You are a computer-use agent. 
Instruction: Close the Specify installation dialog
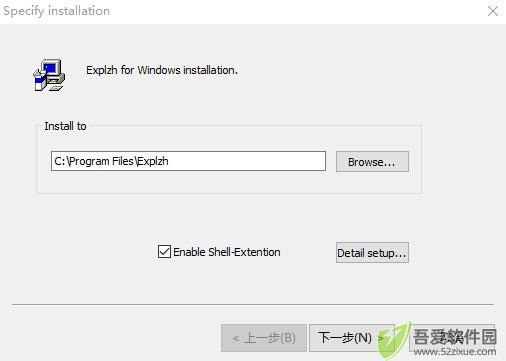tap(493, 11)
